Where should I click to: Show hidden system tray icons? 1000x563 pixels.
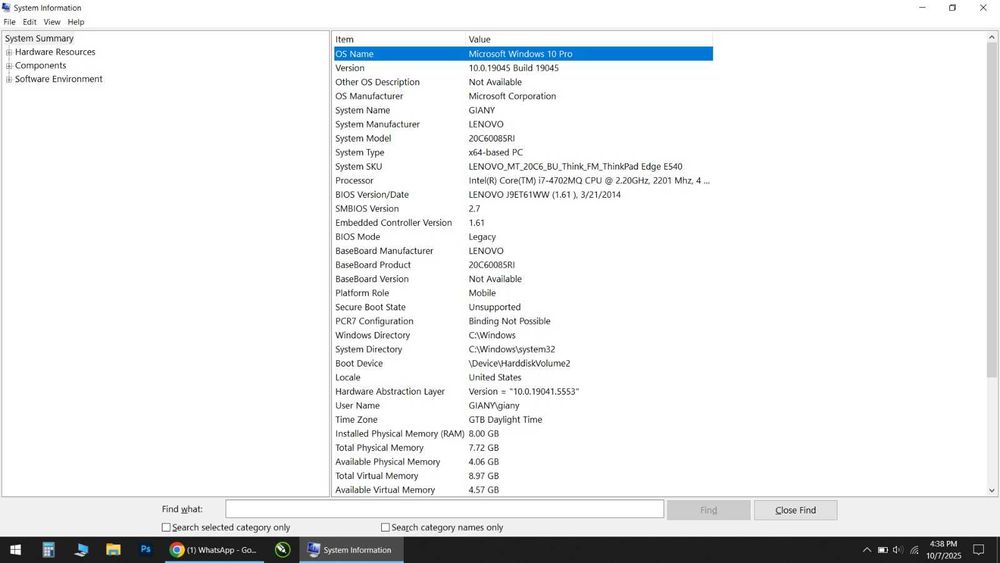point(867,550)
